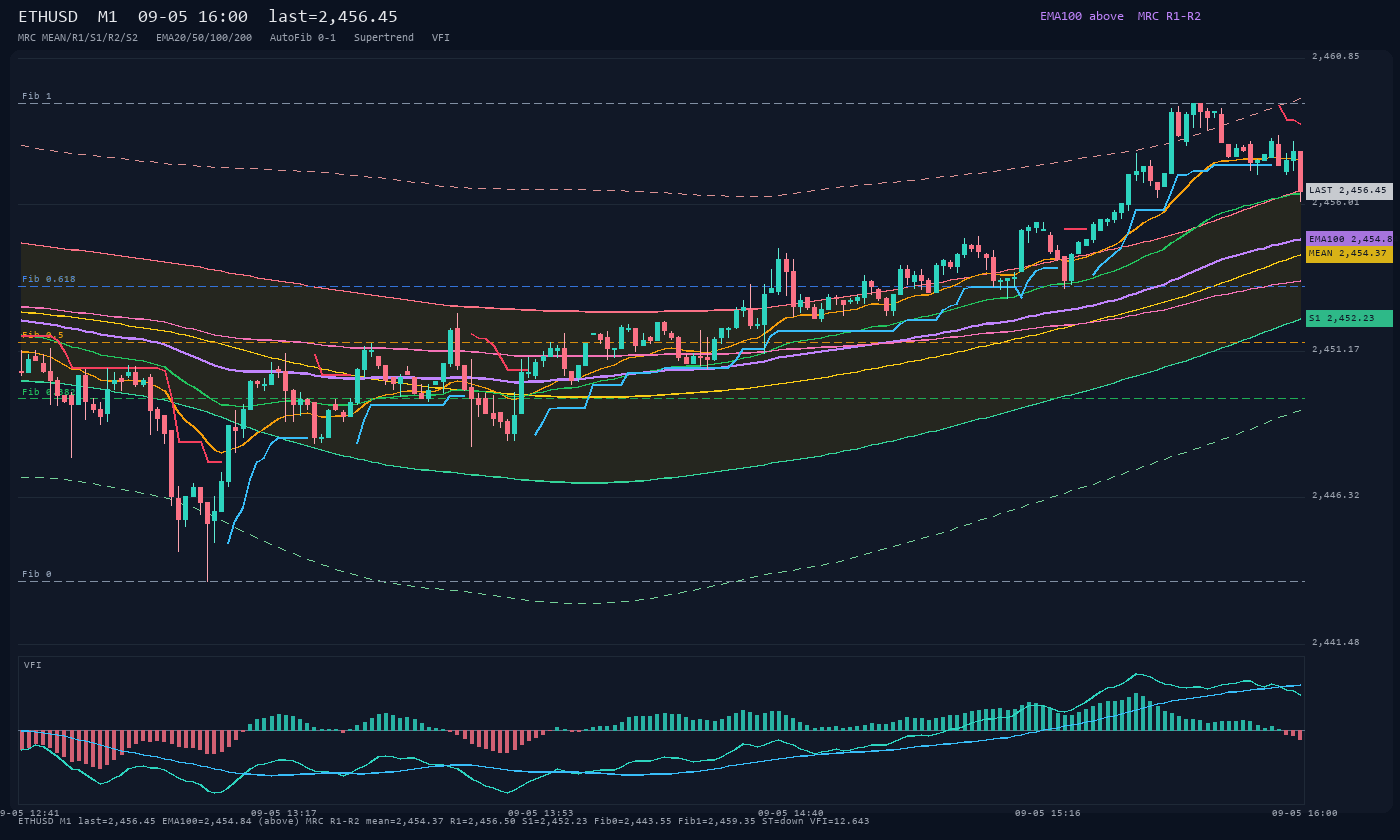Click the "09-05 16:00" time axis label
This screenshot has height=840, width=1400.
pos(1304,813)
